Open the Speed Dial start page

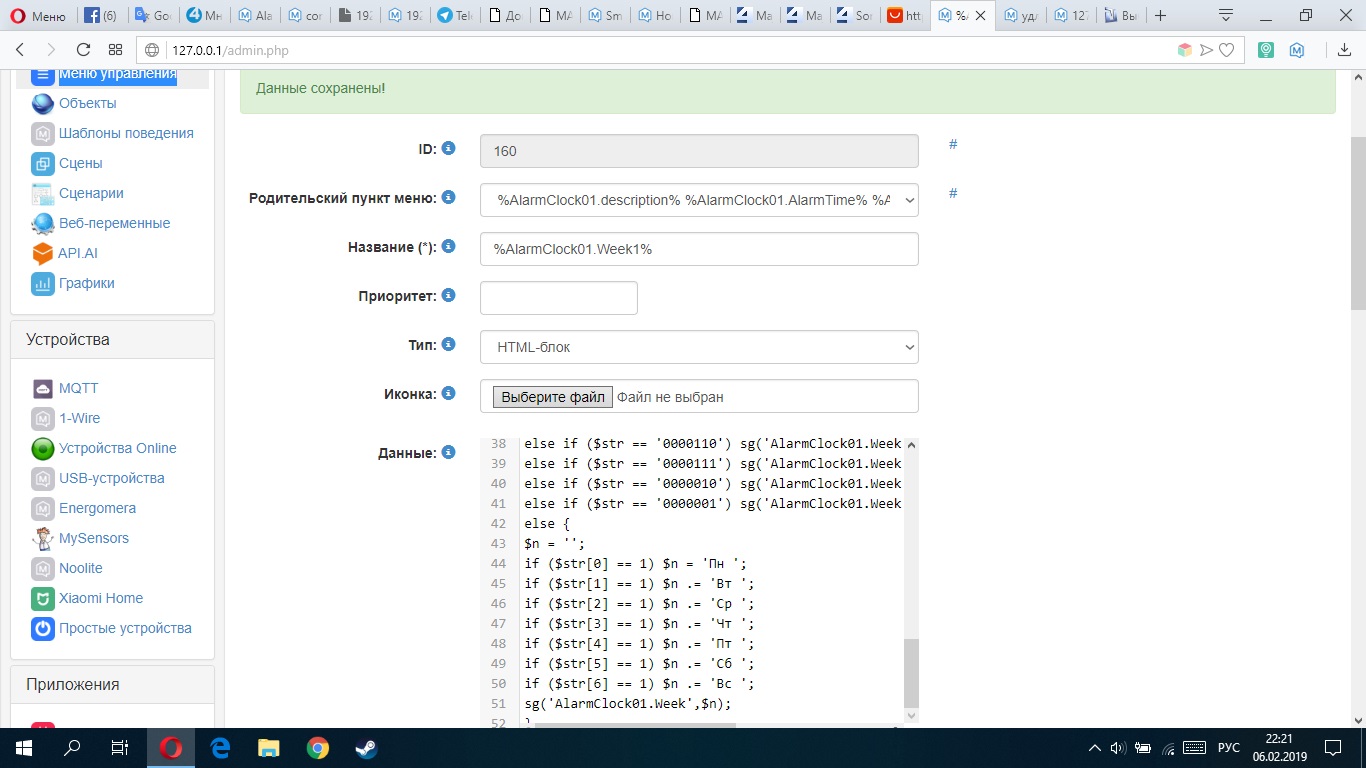115,50
